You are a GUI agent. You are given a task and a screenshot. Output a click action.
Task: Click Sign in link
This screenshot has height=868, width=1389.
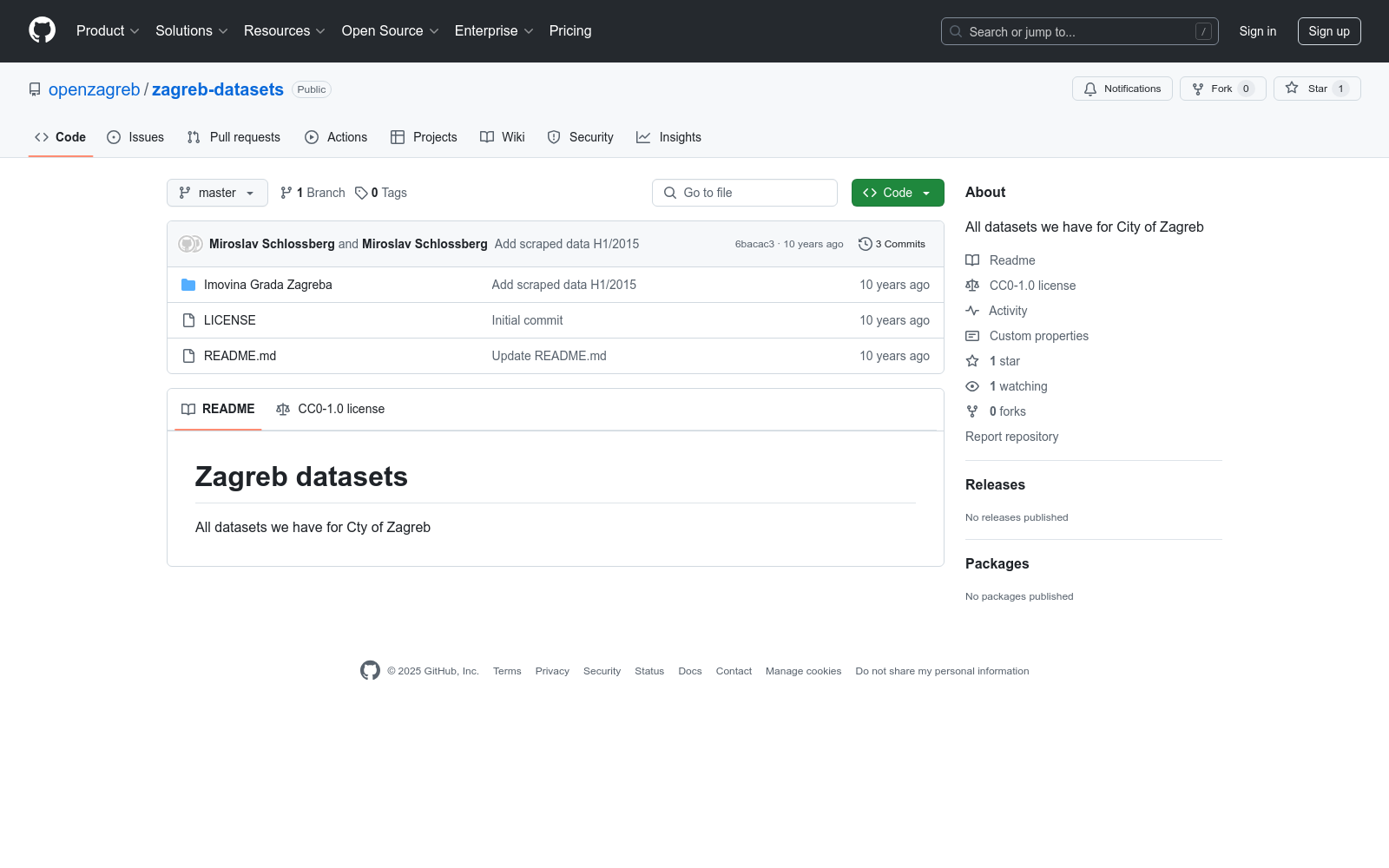point(1257,31)
